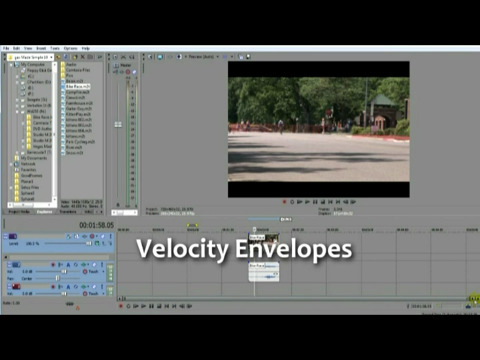Click Record button in timeline transport bar
Image resolution: width=480 pixels, height=360 pixels.
pos(121,306)
